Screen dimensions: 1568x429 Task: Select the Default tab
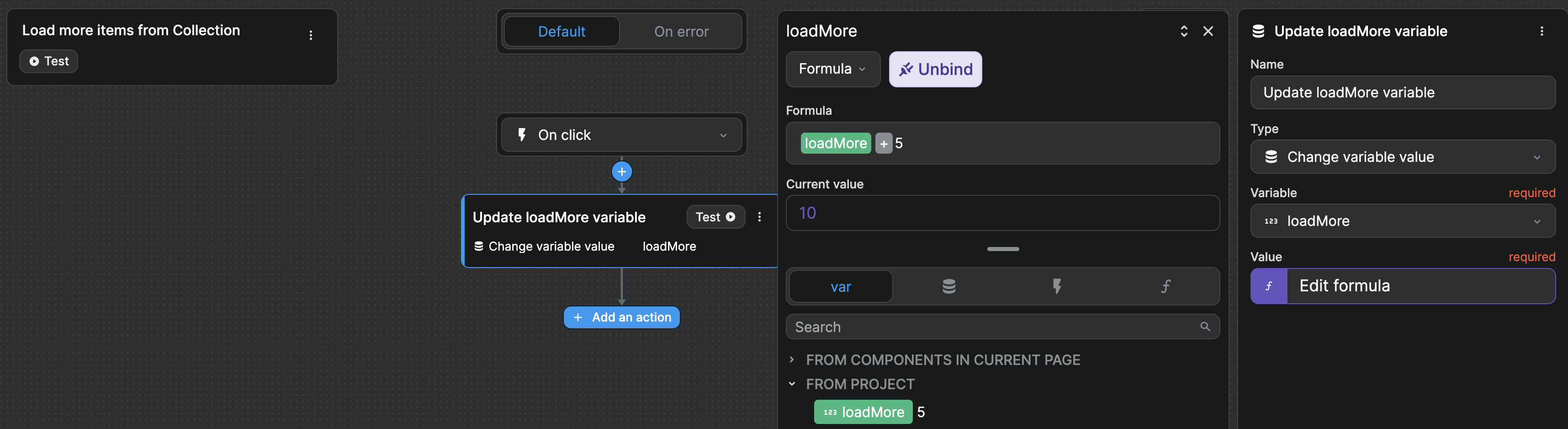pos(561,31)
